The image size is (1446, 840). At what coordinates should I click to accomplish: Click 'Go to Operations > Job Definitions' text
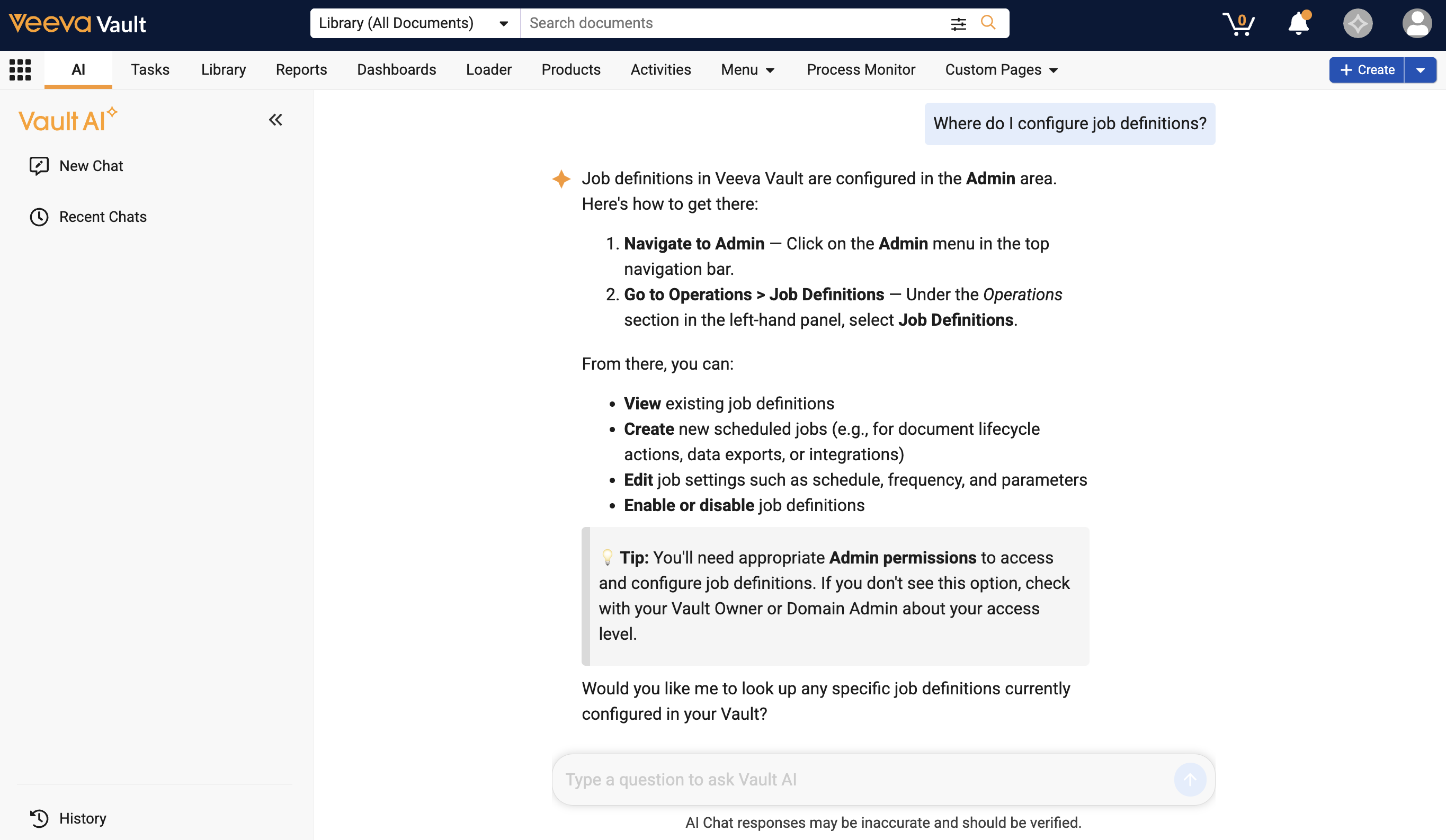coord(754,294)
